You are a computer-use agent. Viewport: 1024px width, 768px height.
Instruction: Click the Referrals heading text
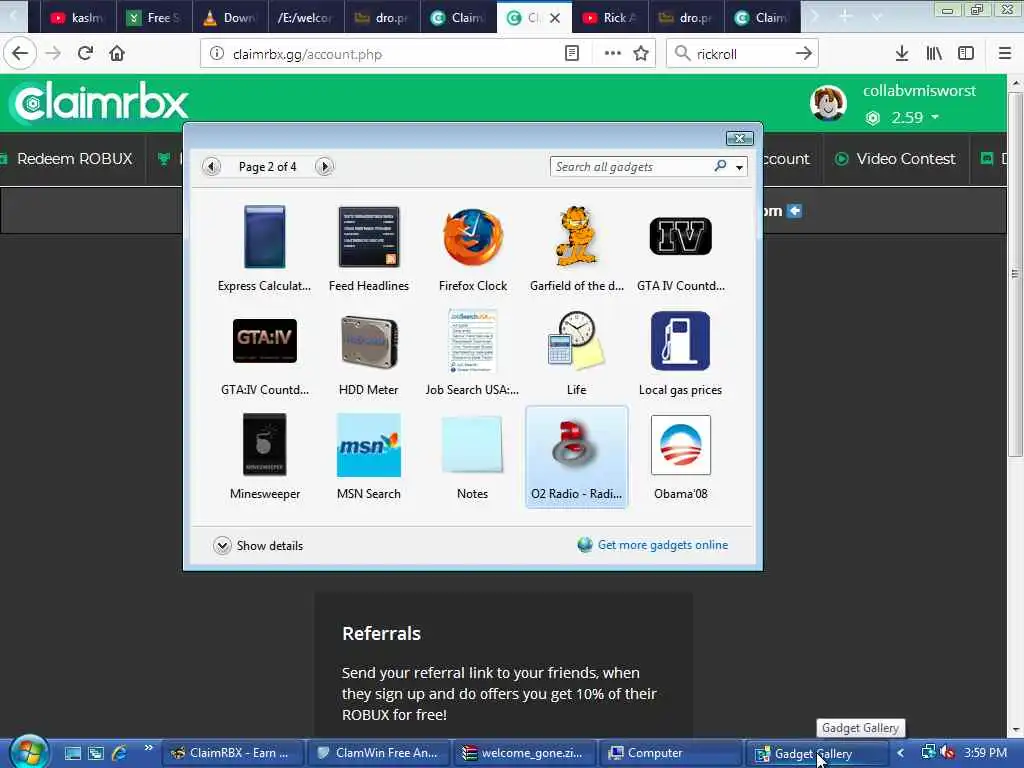point(381,633)
